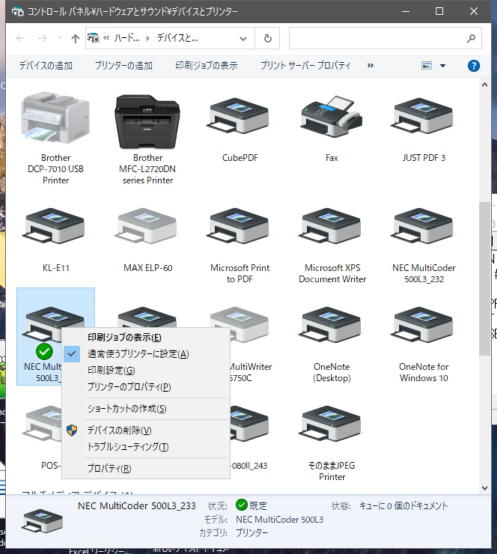Click the デバイスと… breadcrumb segment
The width and height of the screenshot is (497, 554).
point(177,38)
